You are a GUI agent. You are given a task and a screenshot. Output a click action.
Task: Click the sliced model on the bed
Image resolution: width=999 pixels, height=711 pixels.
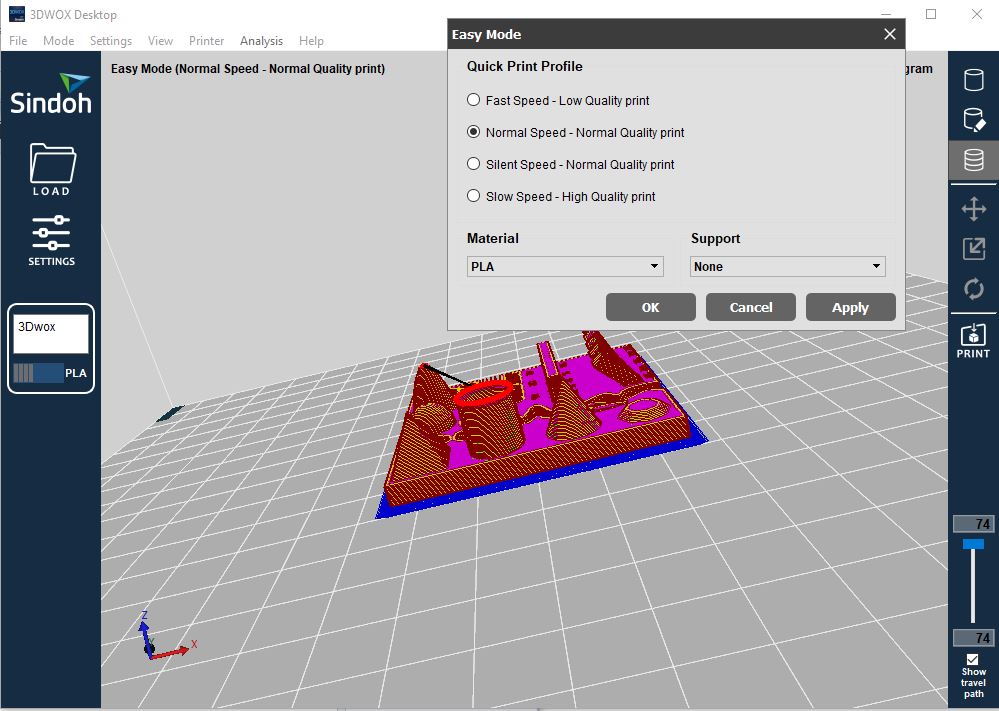pyautogui.click(x=540, y=424)
